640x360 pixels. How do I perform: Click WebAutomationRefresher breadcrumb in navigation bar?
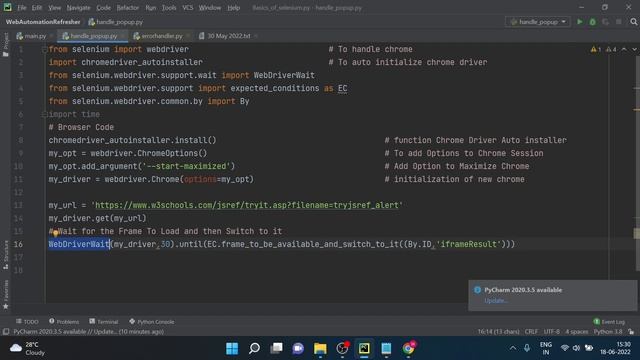(43, 22)
